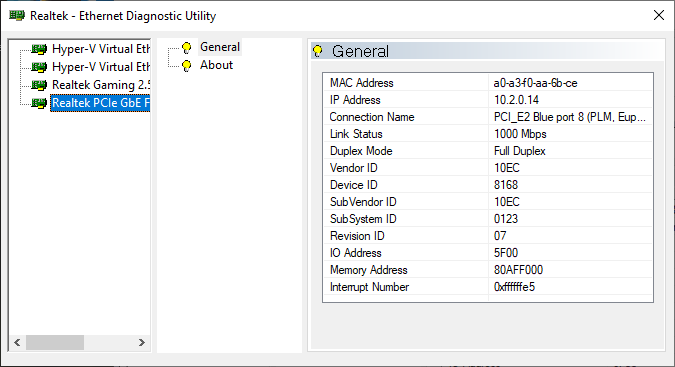The height and width of the screenshot is (367, 675).
Task: Click the Revision ID label
Action: [x=357, y=236]
